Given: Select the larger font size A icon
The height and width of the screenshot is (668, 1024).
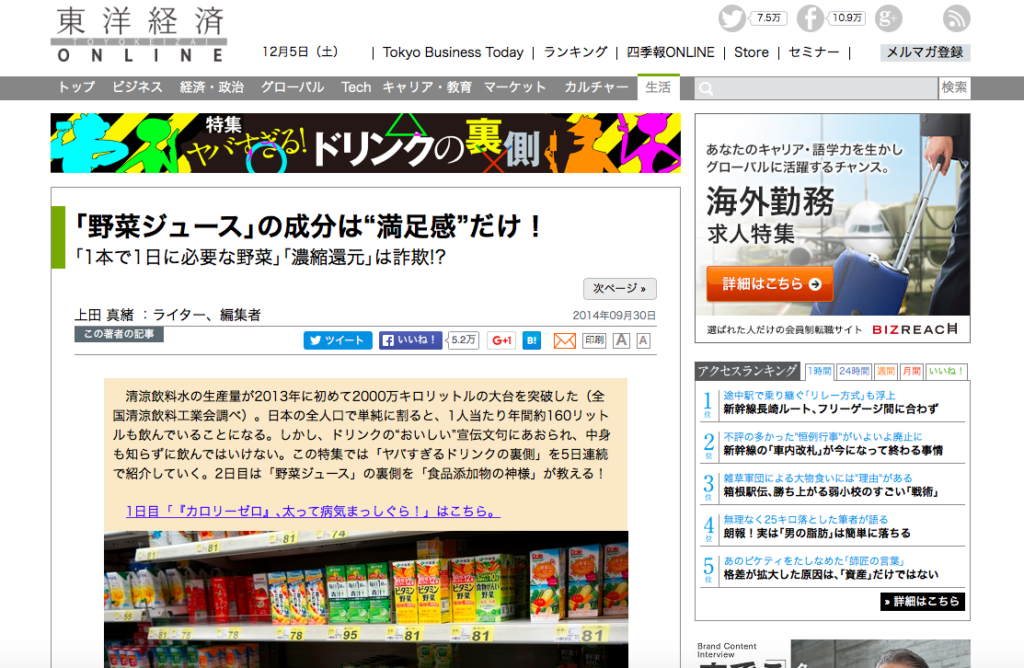Looking at the screenshot, I should pos(621,341).
